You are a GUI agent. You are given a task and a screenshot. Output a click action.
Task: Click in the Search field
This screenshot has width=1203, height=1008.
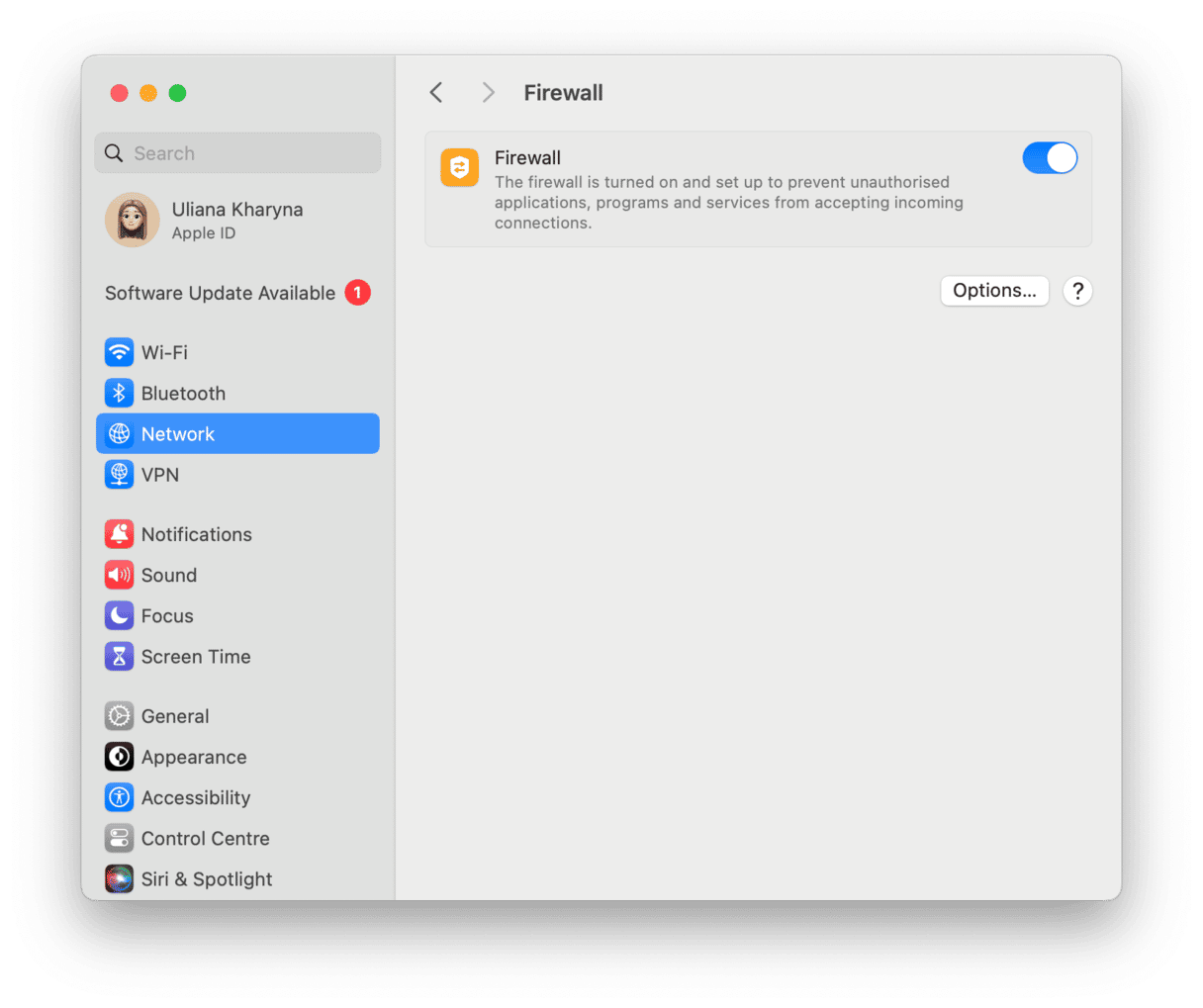[237, 153]
